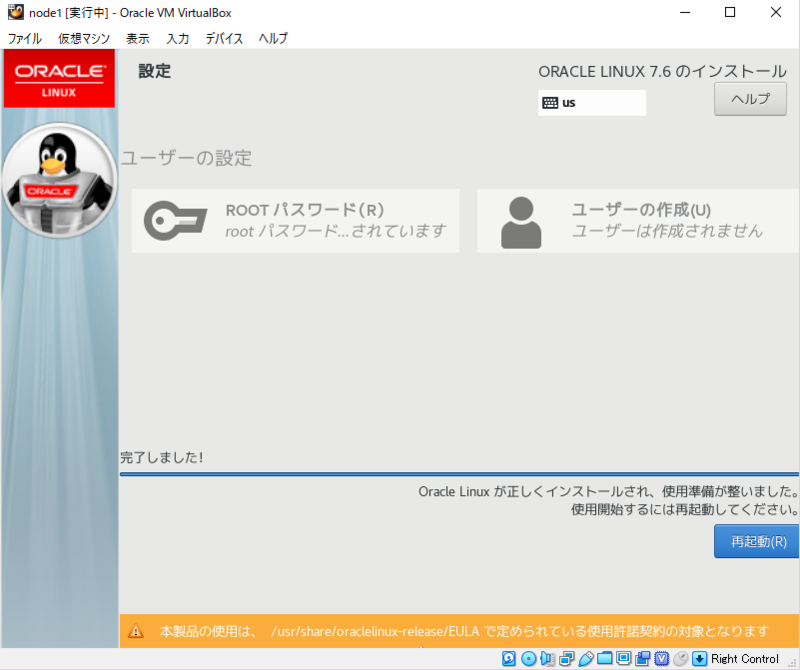Click the hard disk activity status icon
The height and width of the screenshot is (670, 800).
(x=509, y=659)
